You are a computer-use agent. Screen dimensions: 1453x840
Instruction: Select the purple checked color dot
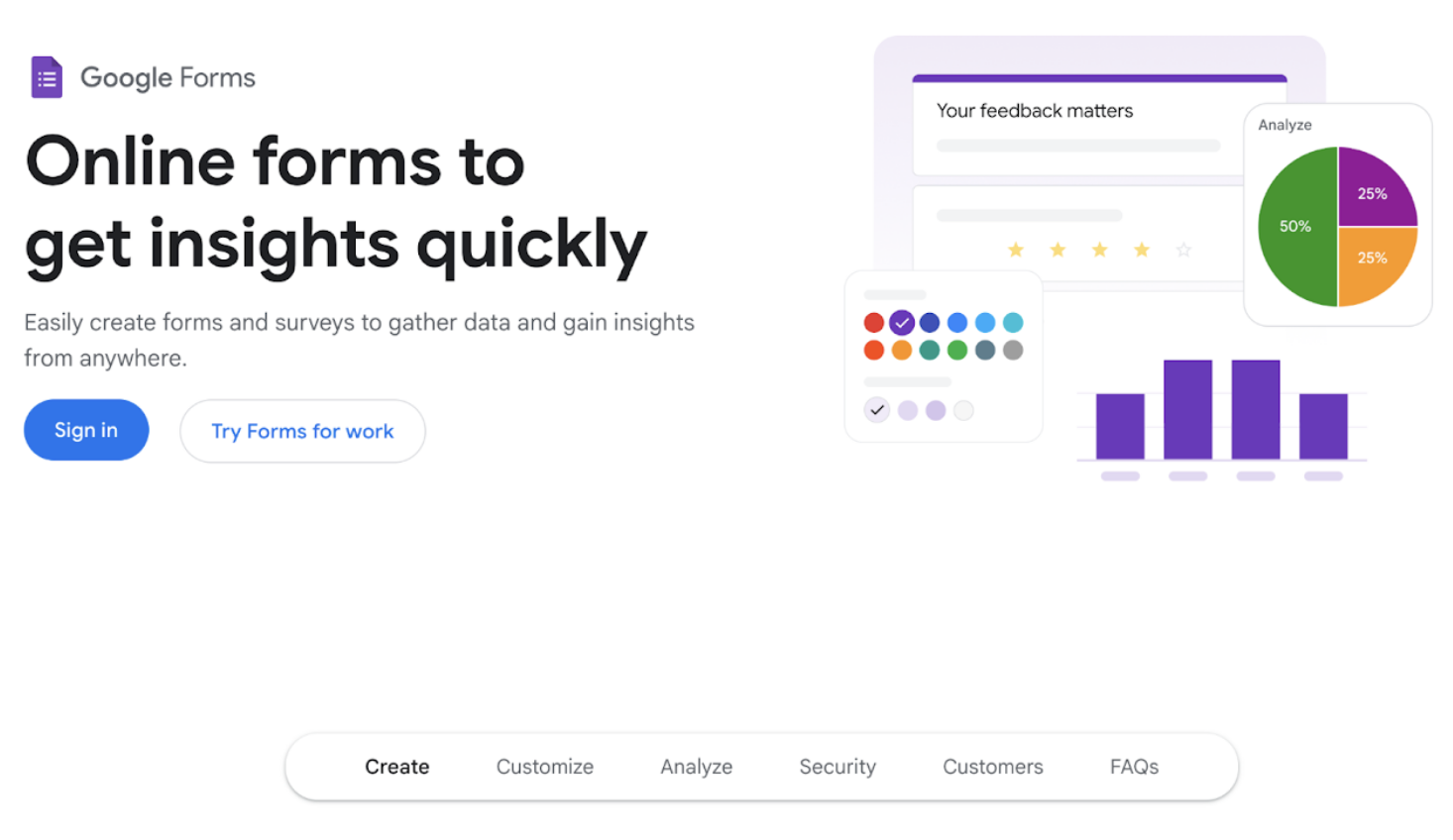(x=901, y=321)
